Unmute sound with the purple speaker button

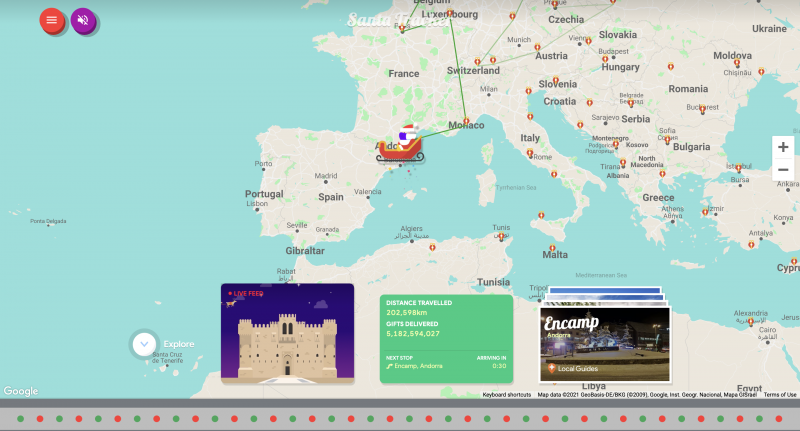[x=83, y=20]
